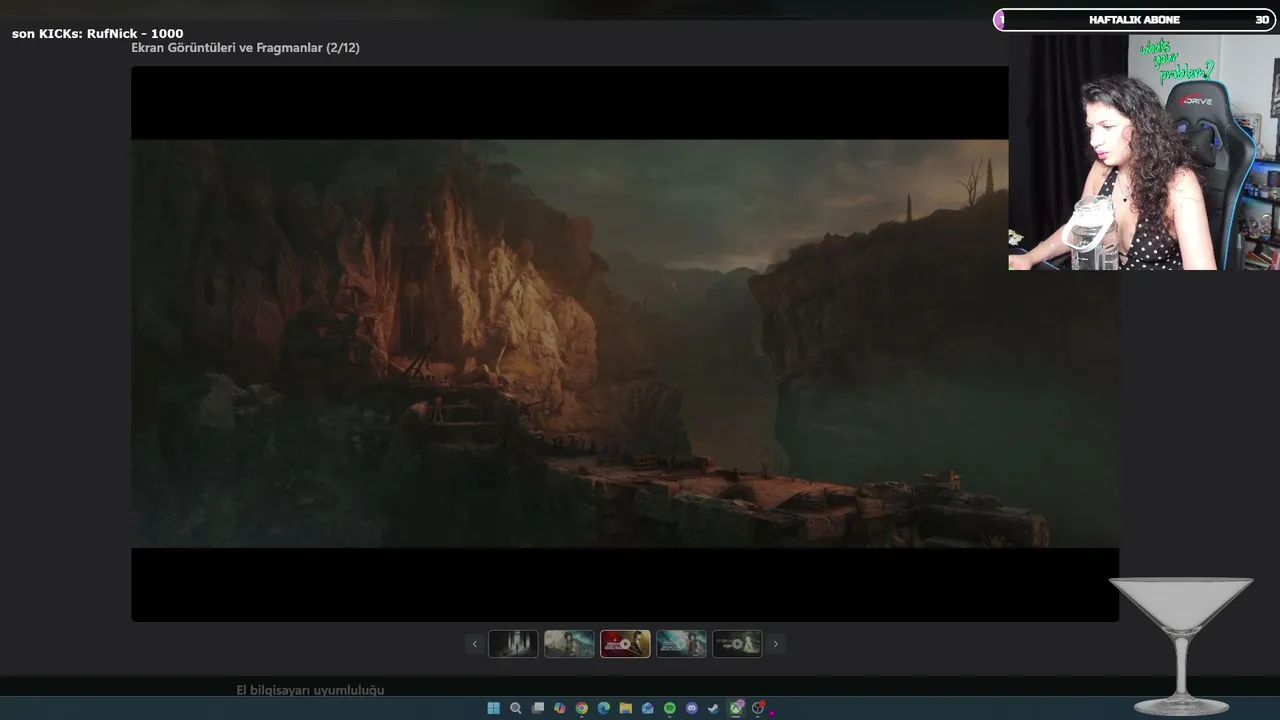Click 'El bilgisayarı uyumluluğu' text
This screenshot has height=720, width=1280.
(x=310, y=690)
